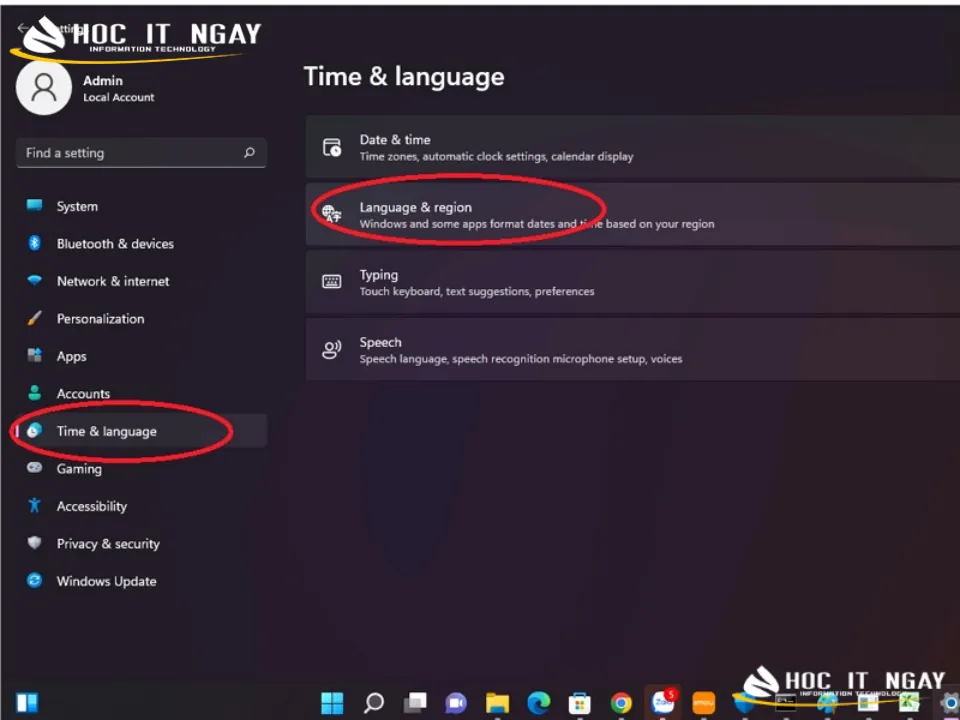Image resolution: width=960 pixels, height=720 pixels.
Task: Open the Windows Start menu
Action: click(332, 703)
